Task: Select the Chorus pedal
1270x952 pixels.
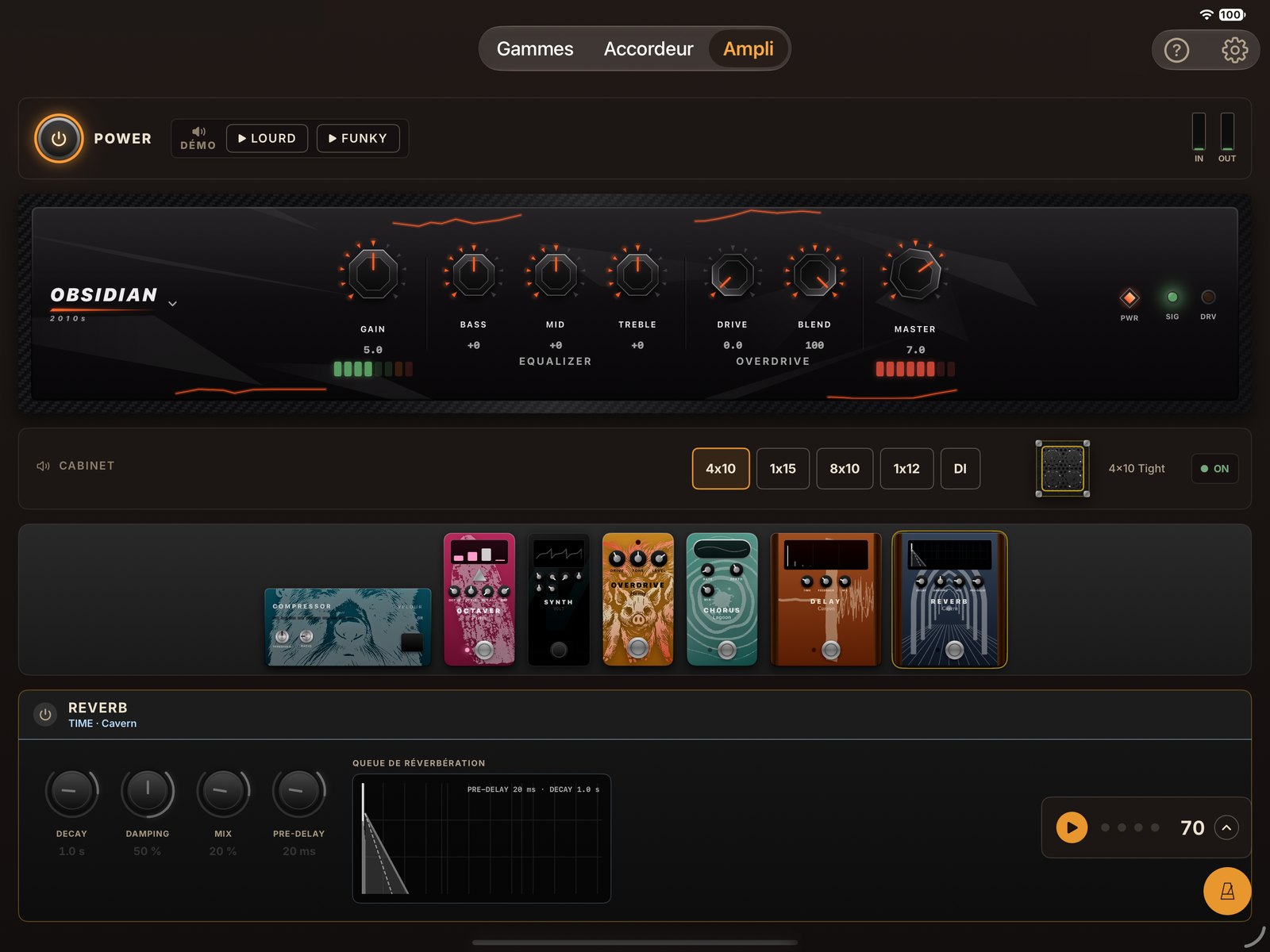Action: tap(722, 599)
